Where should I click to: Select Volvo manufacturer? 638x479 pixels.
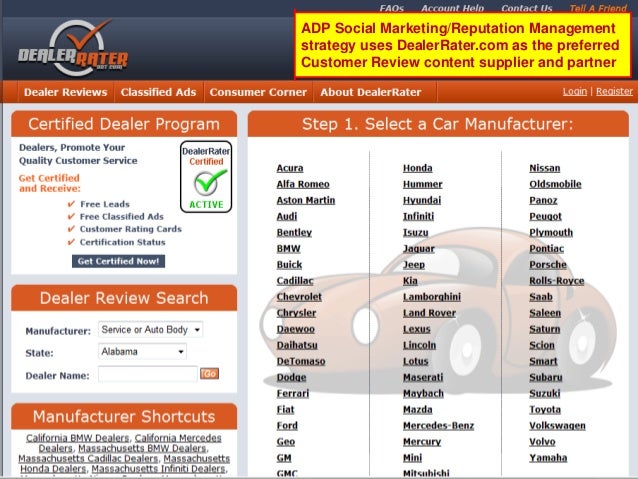coord(542,442)
